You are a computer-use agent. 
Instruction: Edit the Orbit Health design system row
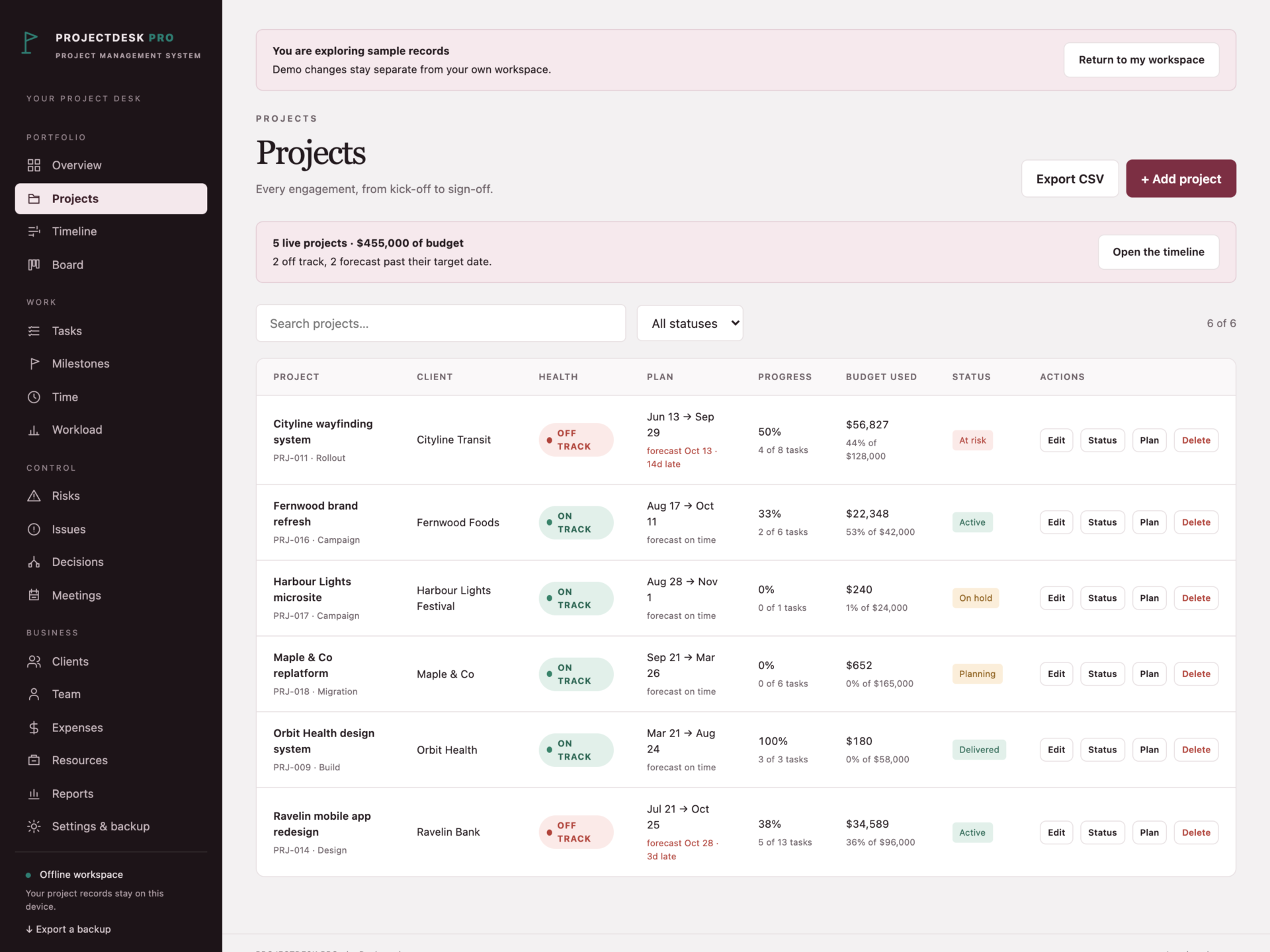tap(1056, 750)
